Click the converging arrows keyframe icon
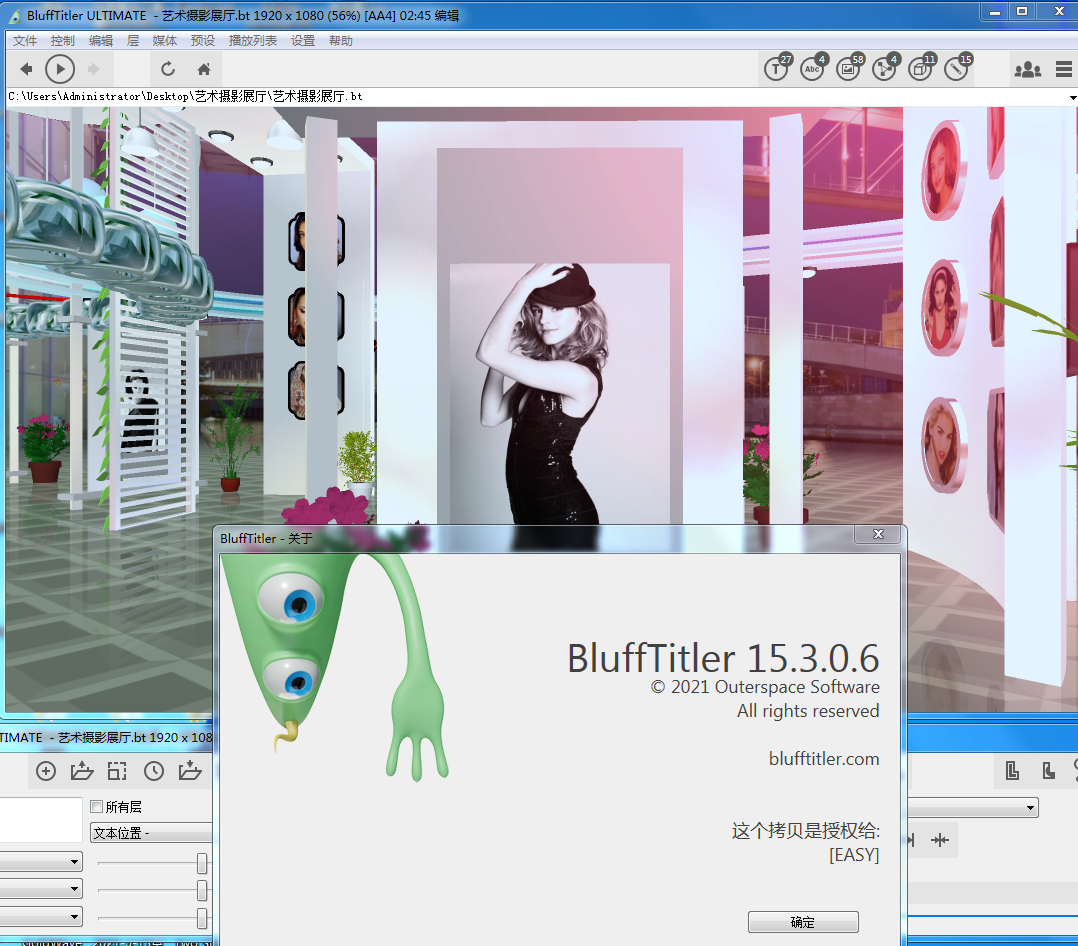The height and width of the screenshot is (946, 1078). click(940, 840)
